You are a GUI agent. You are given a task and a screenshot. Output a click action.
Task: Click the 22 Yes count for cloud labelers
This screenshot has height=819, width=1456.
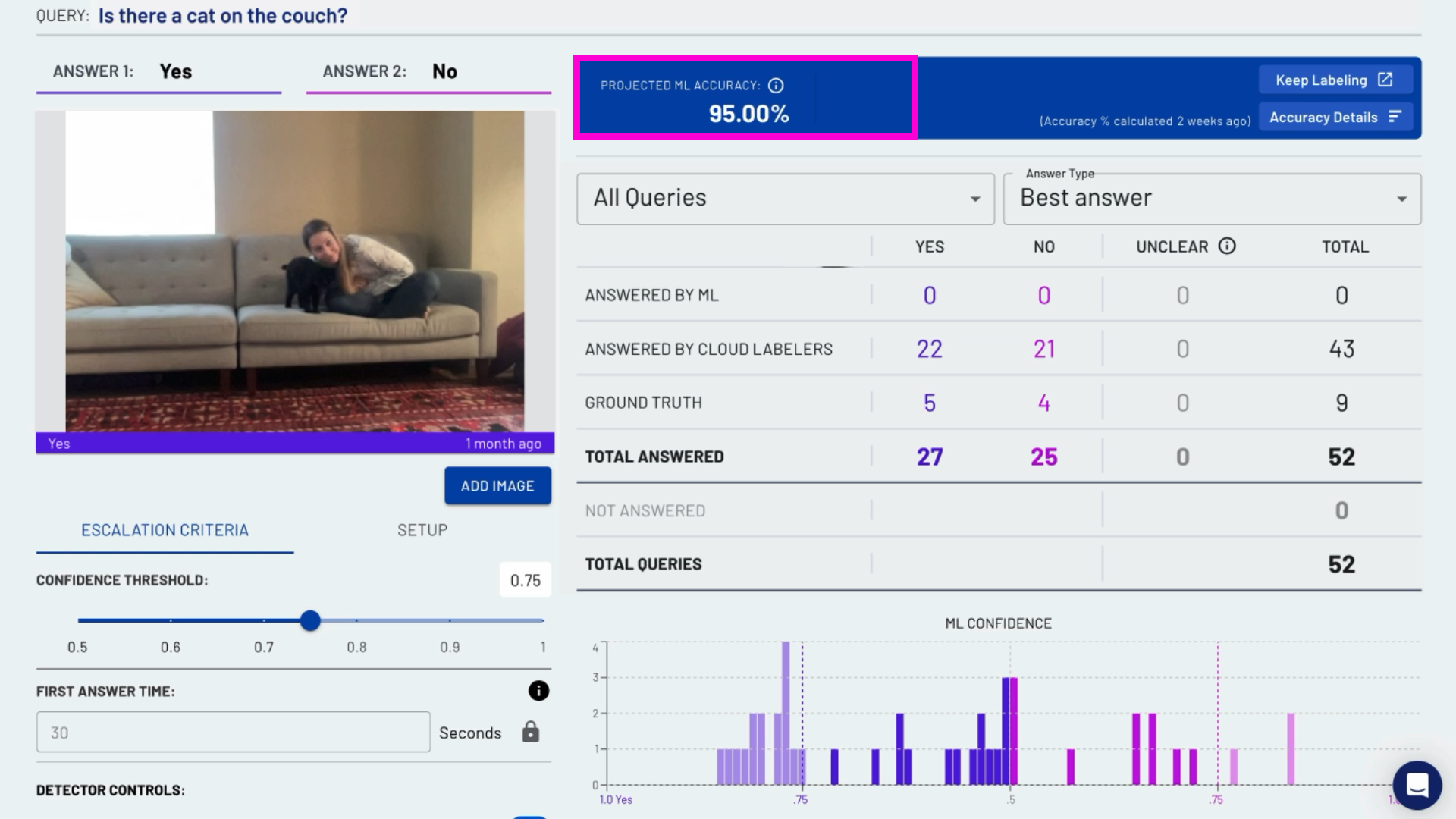tap(929, 349)
